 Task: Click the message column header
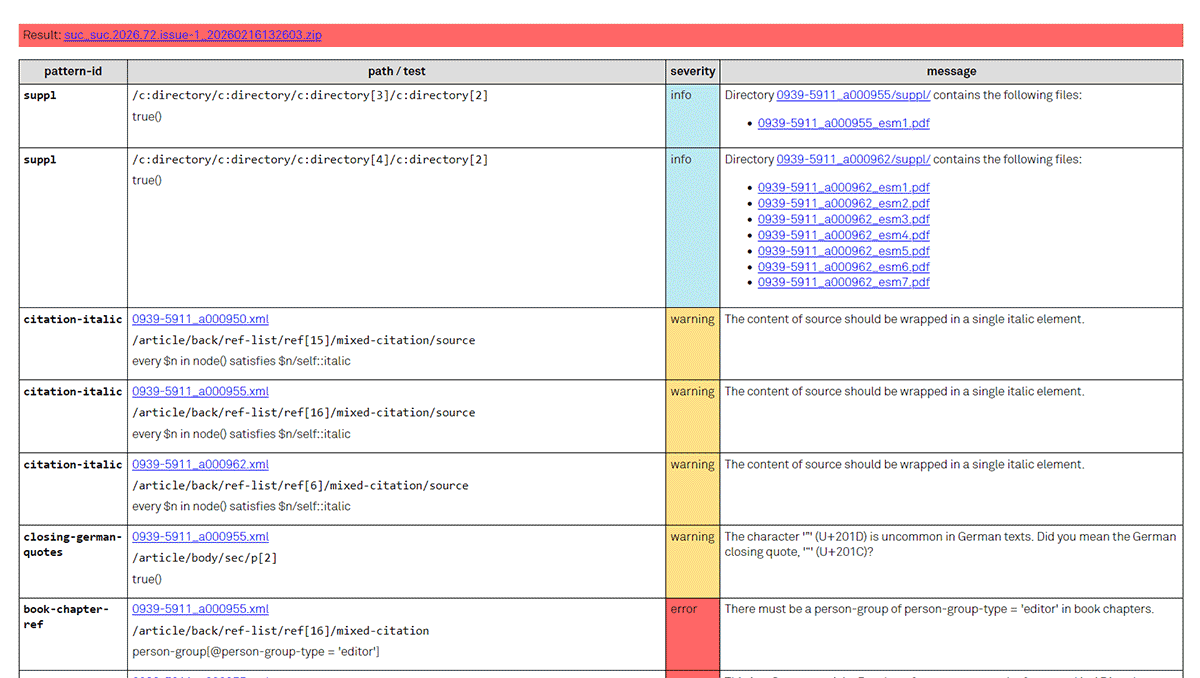(x=951, y=71)
